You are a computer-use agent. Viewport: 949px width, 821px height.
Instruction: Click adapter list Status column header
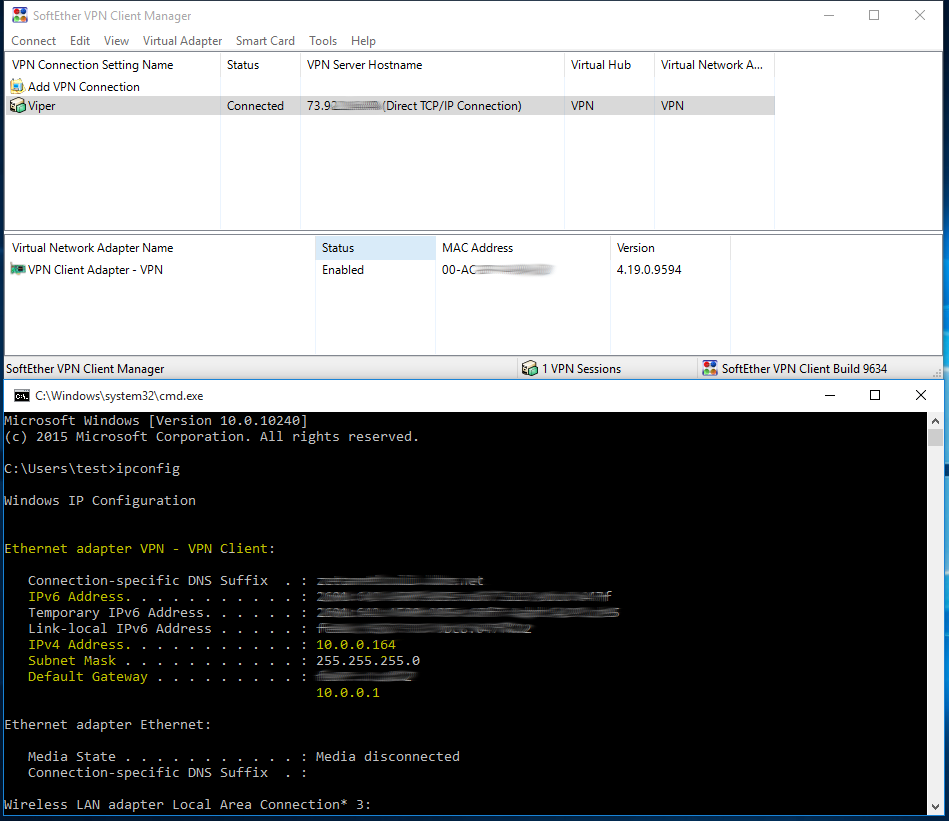point(375,248)
